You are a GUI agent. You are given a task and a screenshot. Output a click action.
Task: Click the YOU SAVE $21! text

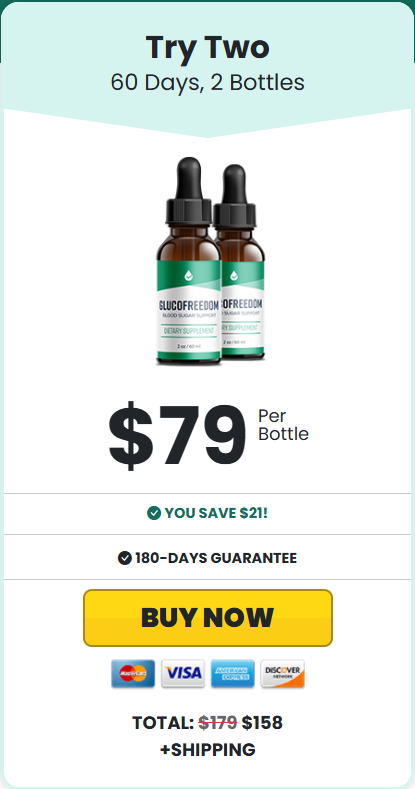click(216, 513)
